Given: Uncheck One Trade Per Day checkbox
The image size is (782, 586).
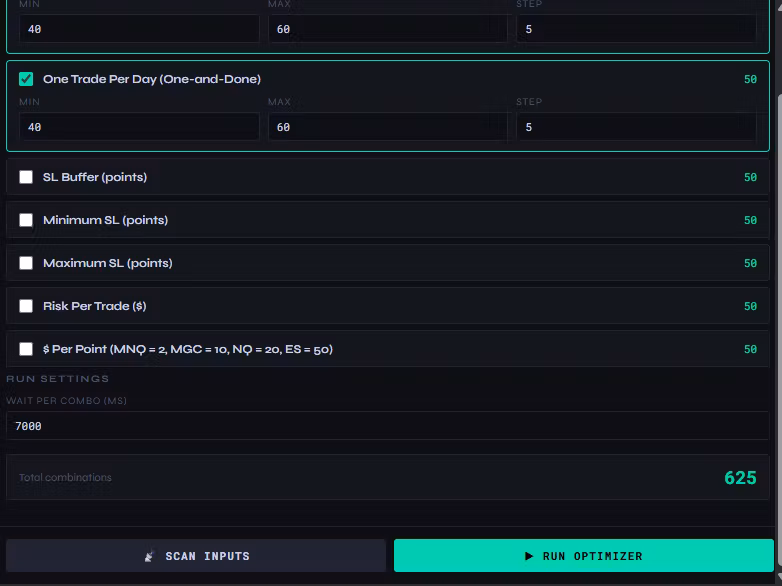Looking at the screenshot, I should pyautogui.click(x=26, y=79).
